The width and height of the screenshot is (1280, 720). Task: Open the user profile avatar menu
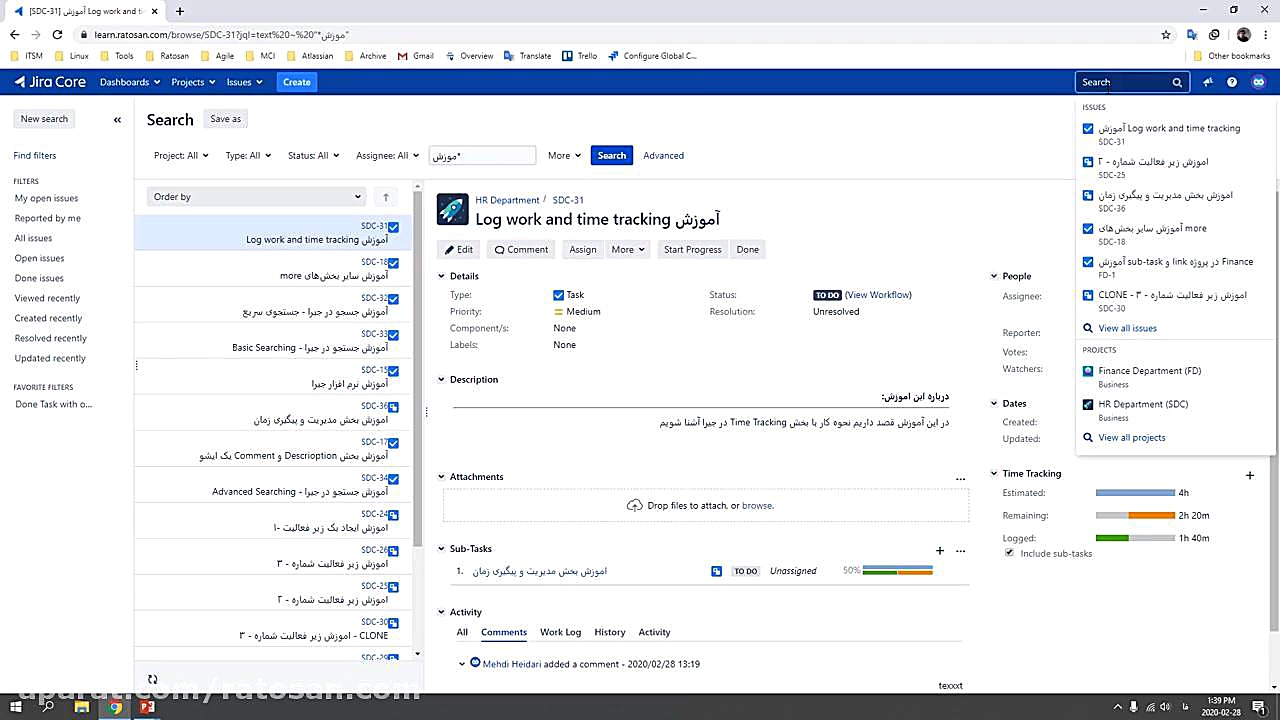(1259, 82)
